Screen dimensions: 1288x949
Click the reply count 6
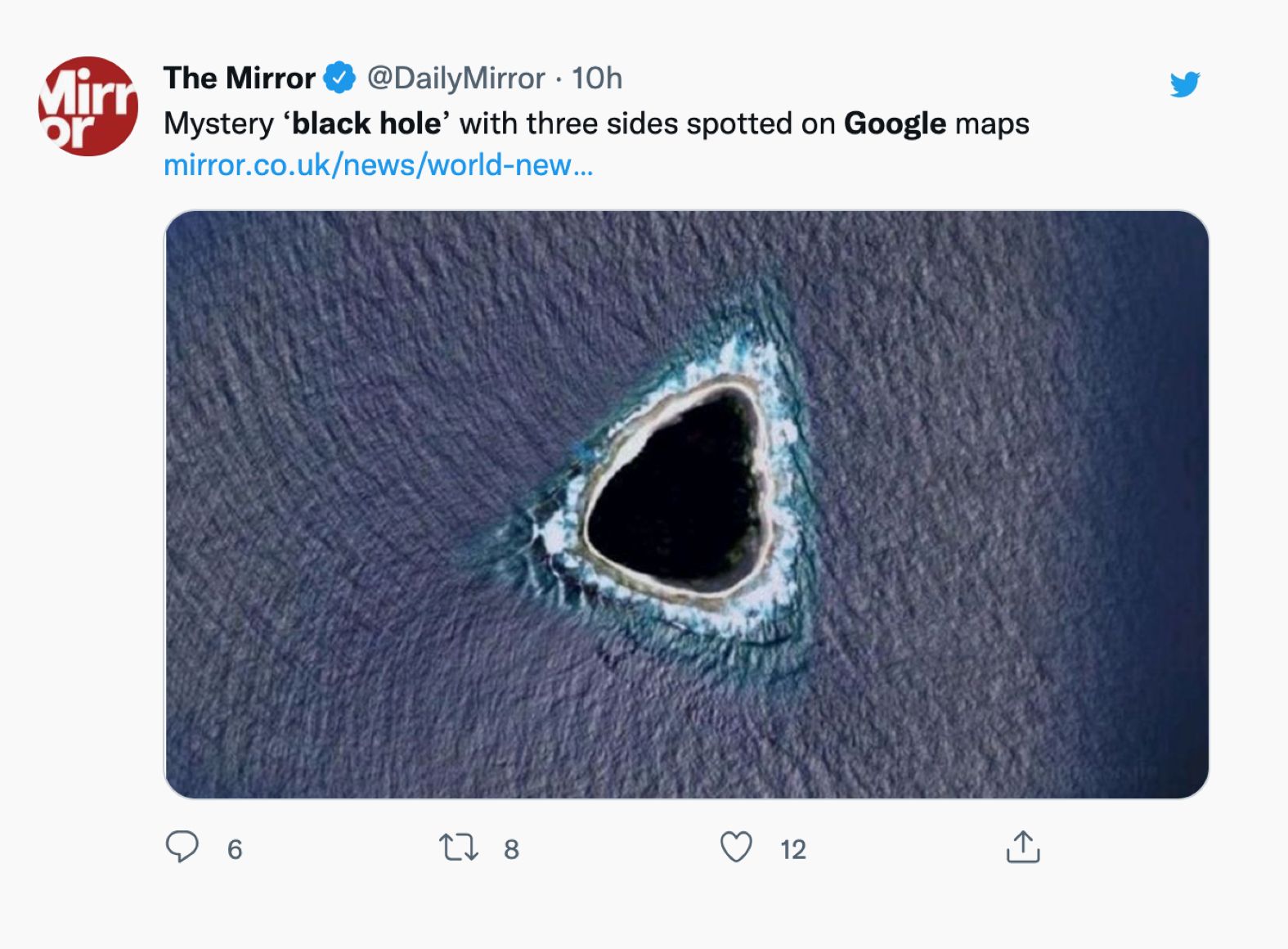click(x=235, y=849)
